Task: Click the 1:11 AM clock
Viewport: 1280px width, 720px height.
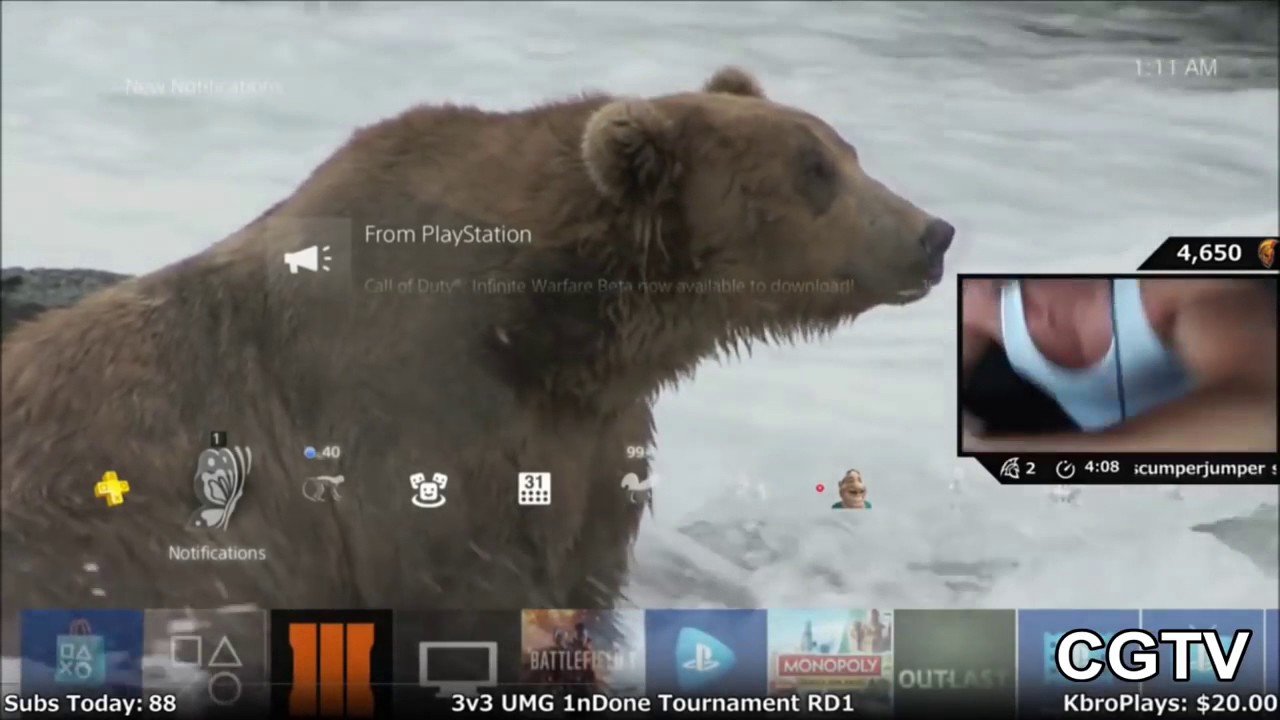Action: click(x=1175, y=68)
